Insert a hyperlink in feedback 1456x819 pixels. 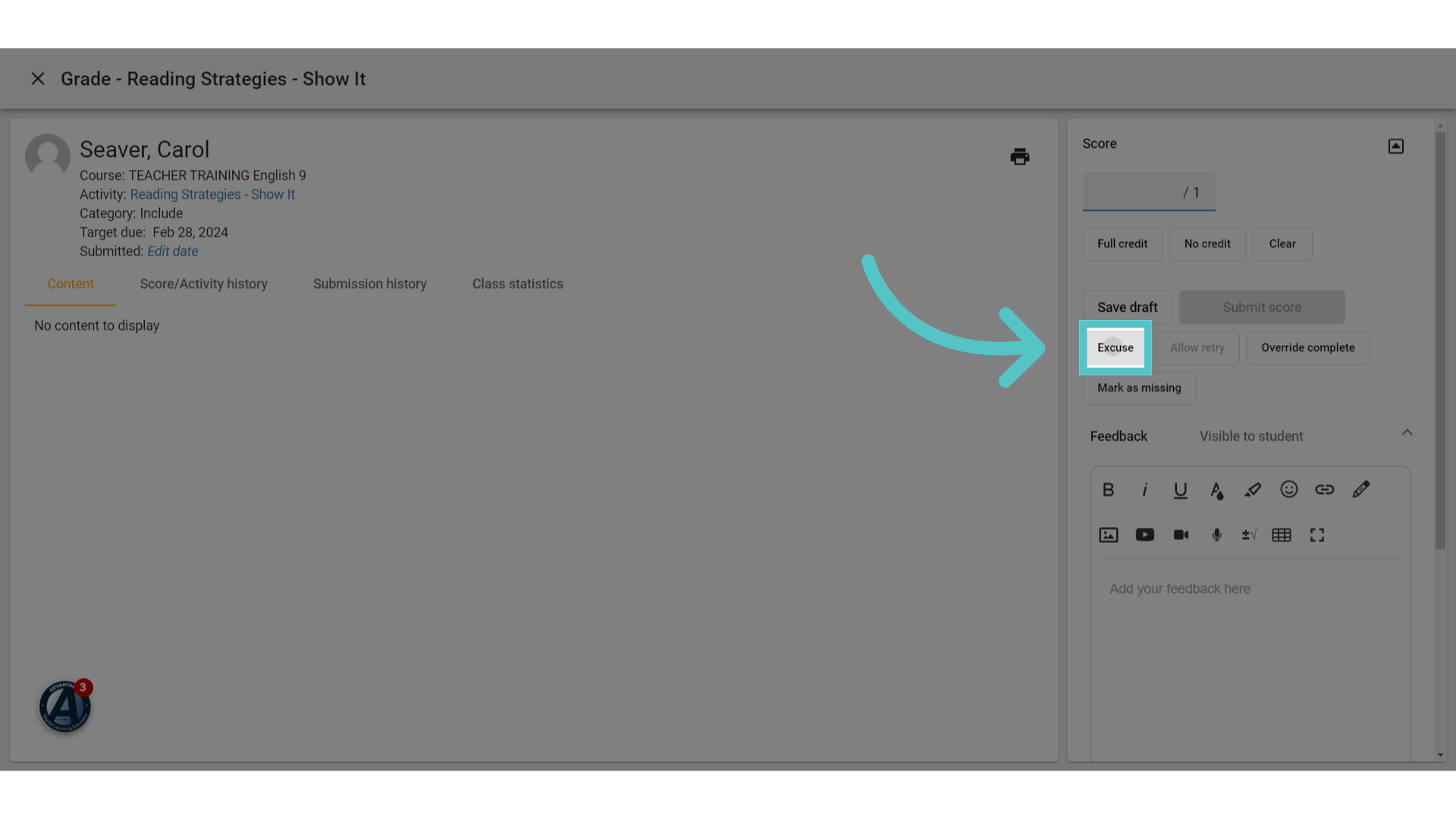tap(1325, 490)
